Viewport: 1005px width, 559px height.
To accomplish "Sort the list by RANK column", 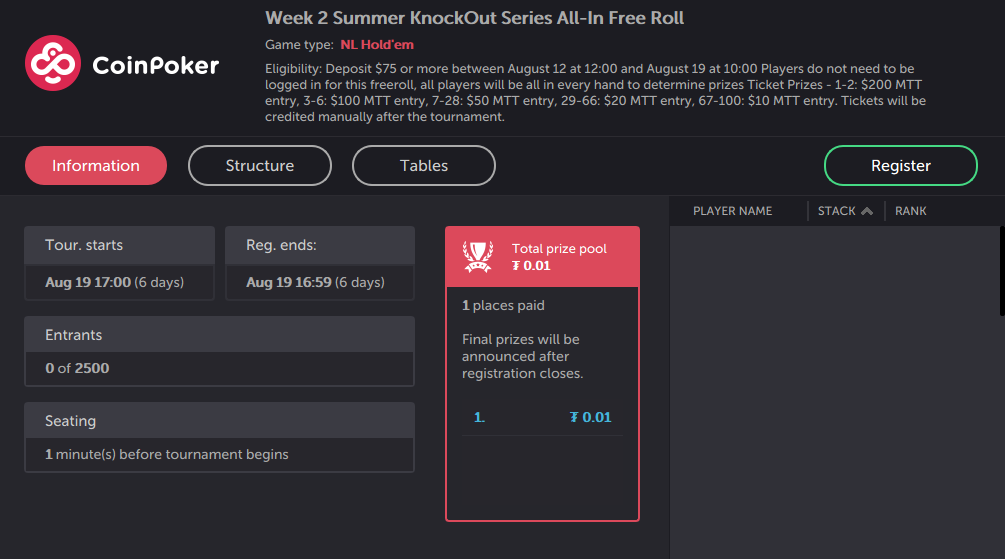I will coord(911,211).
